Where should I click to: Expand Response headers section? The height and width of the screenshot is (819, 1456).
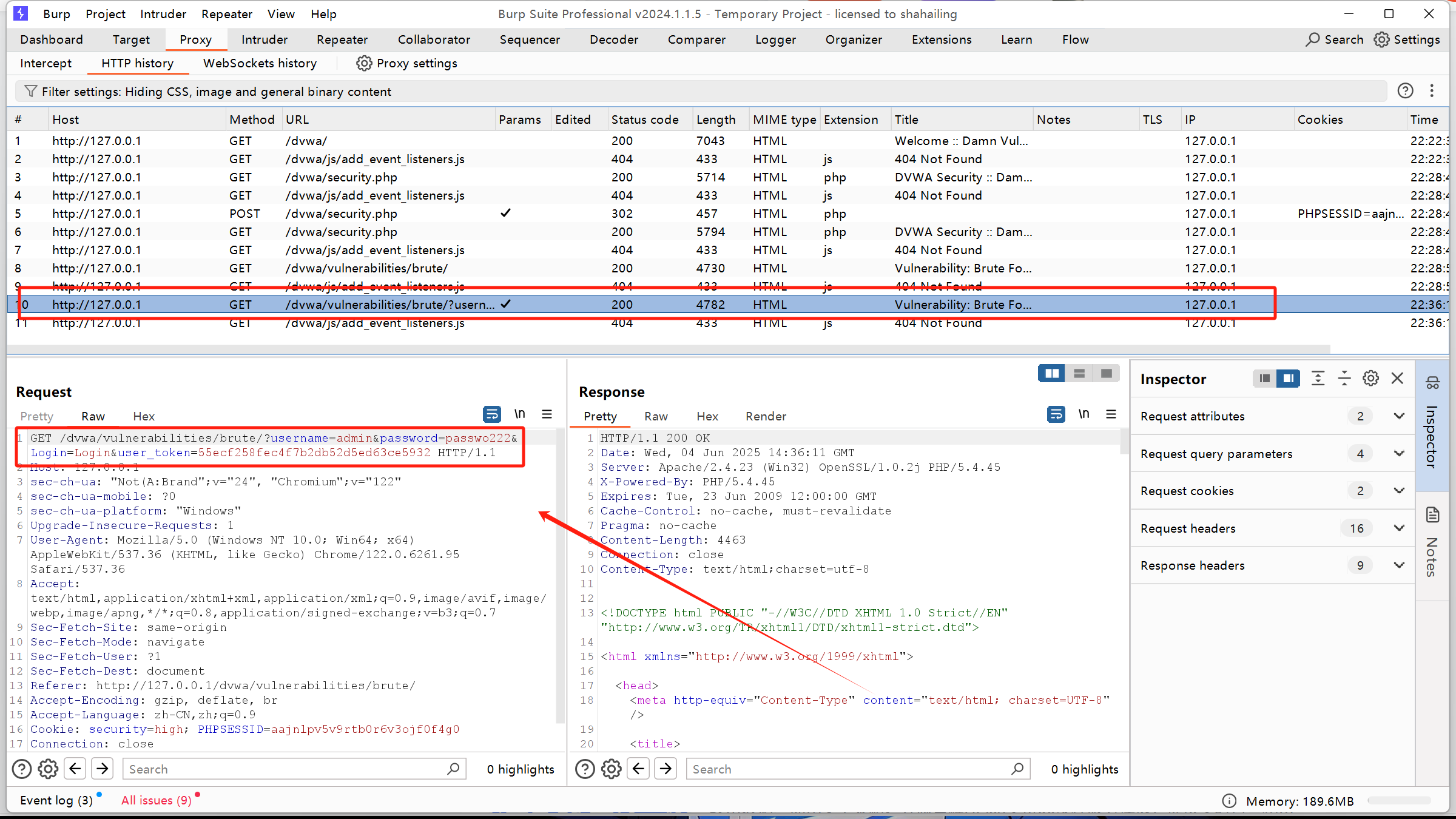1399,565
